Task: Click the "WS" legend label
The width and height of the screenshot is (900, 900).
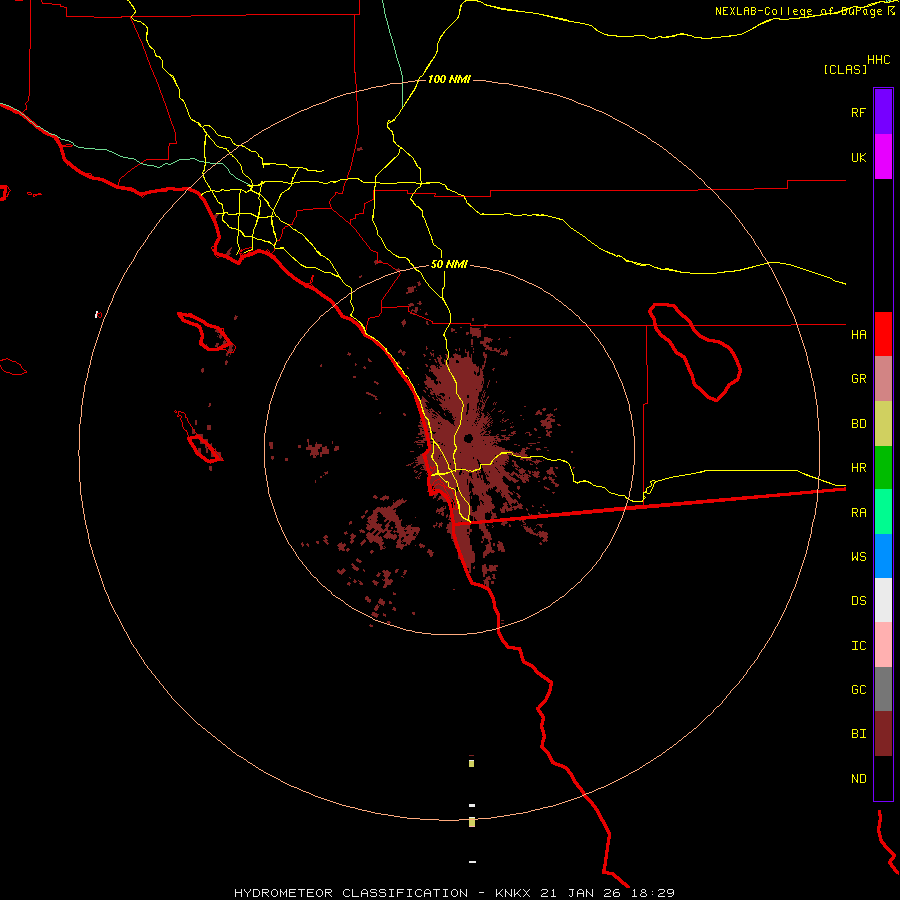Action: click(858, 556)
